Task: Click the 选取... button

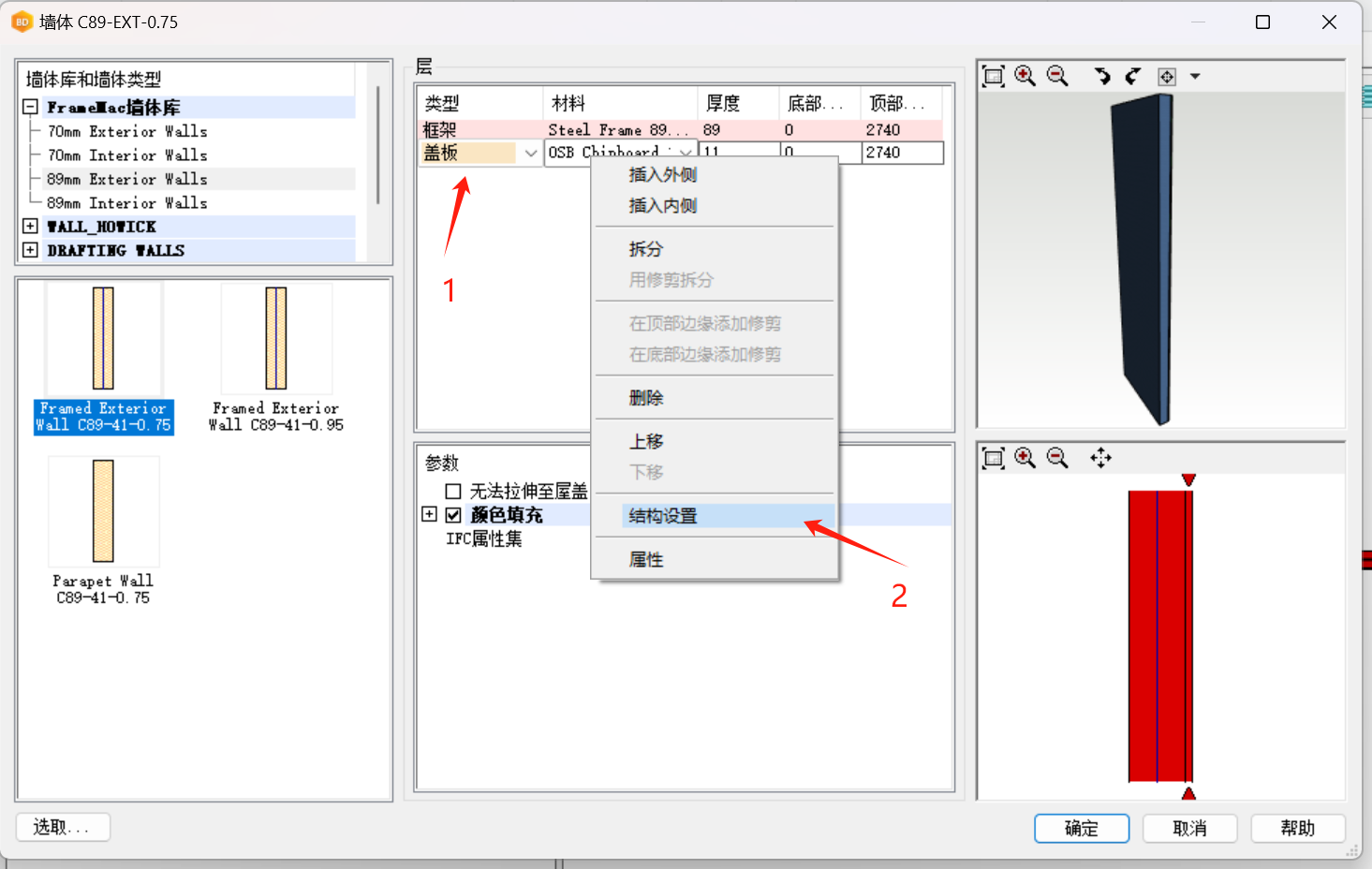Action: 63,827
